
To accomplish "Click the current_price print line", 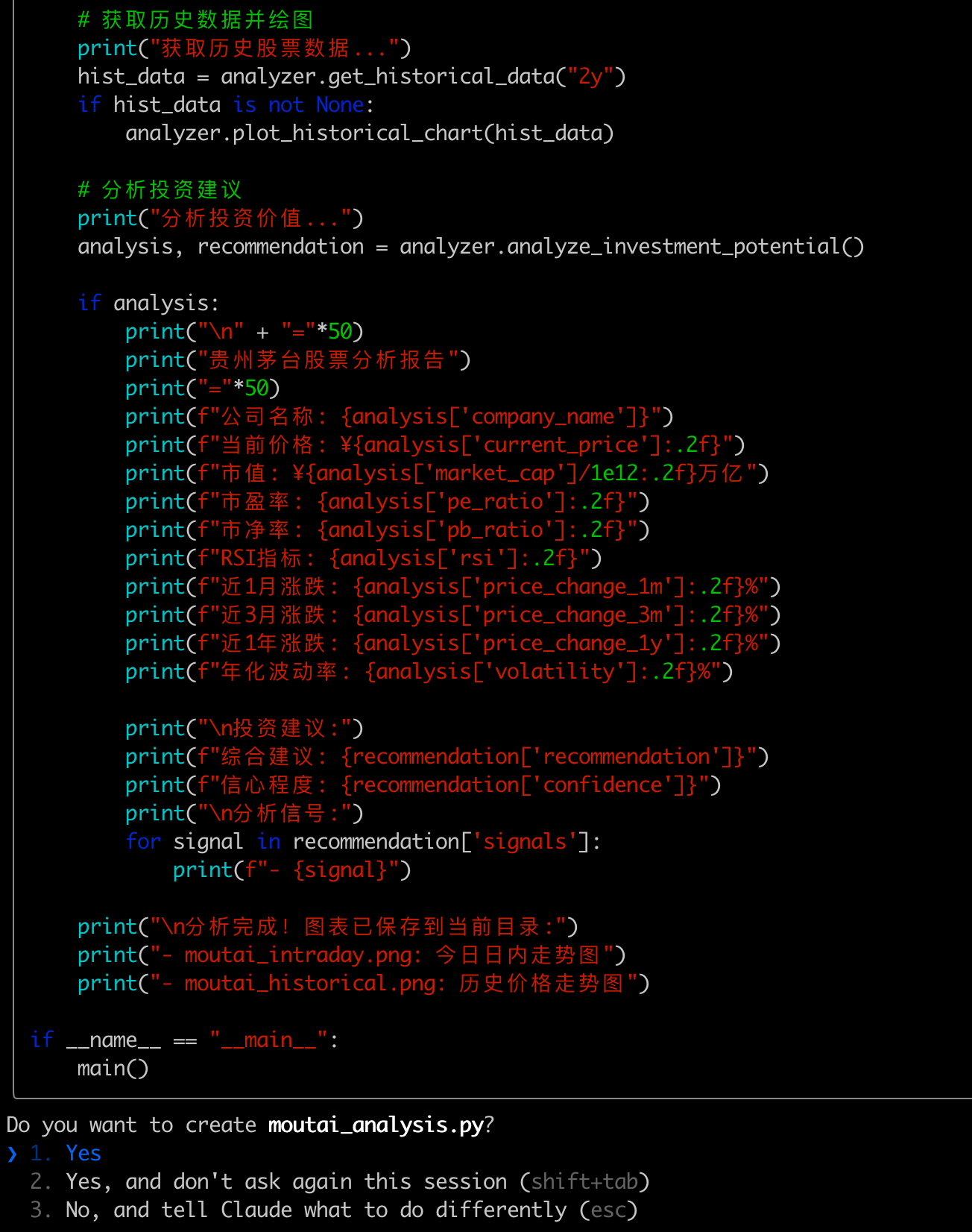I will click(435, 444).
